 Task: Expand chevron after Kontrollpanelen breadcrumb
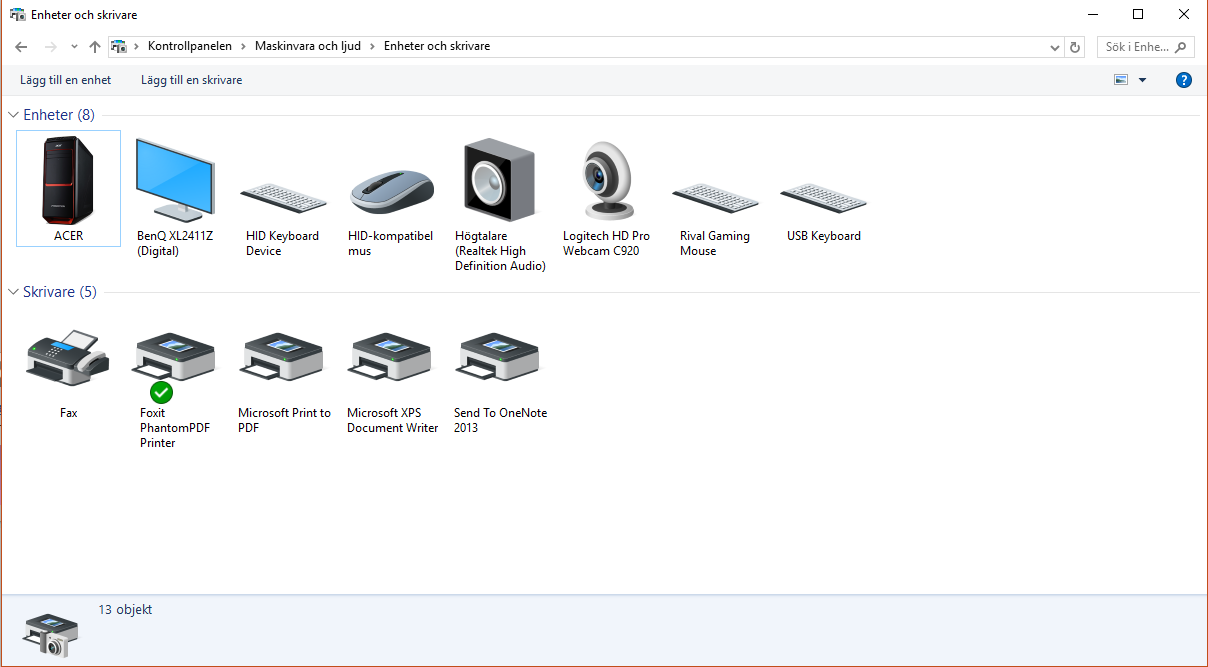[x=243, y=47]
